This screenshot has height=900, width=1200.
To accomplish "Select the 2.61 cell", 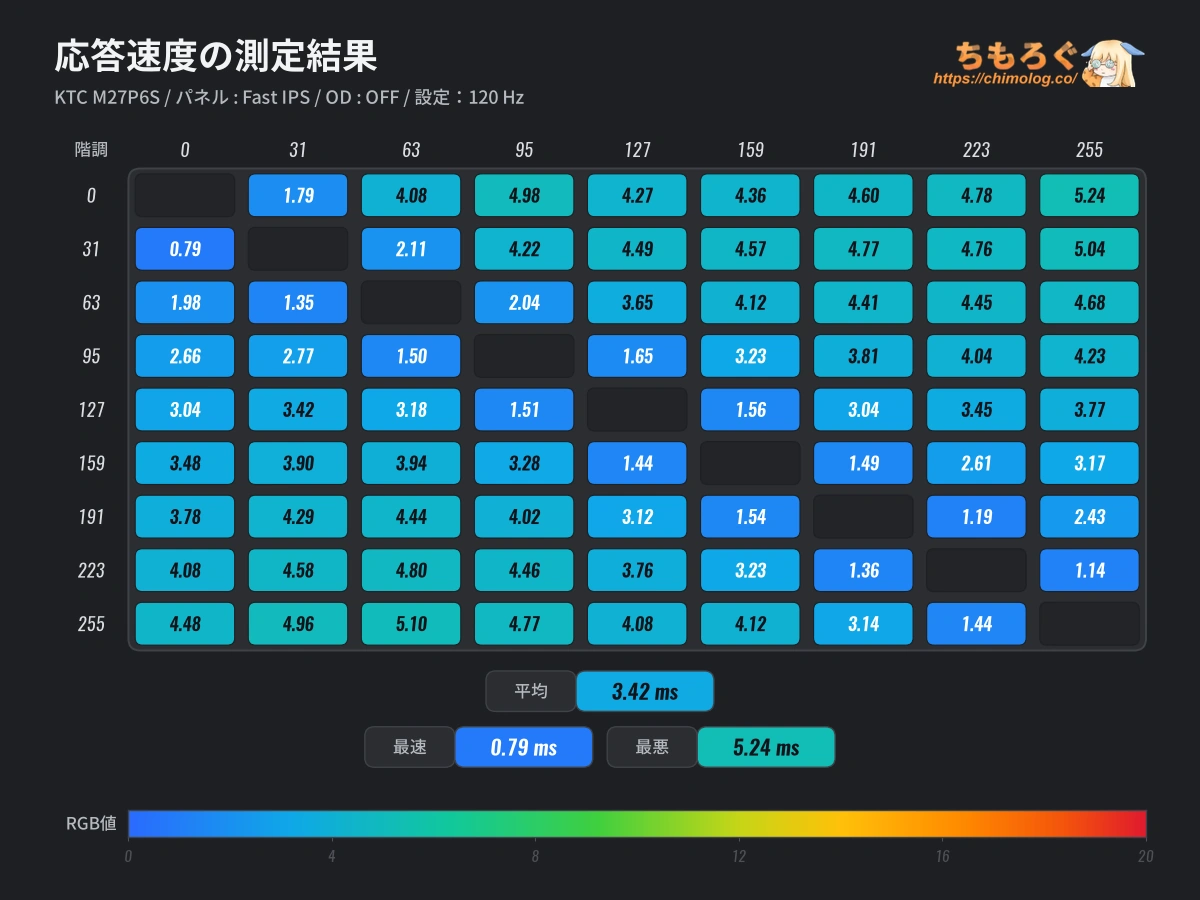I will pos(976,463).
